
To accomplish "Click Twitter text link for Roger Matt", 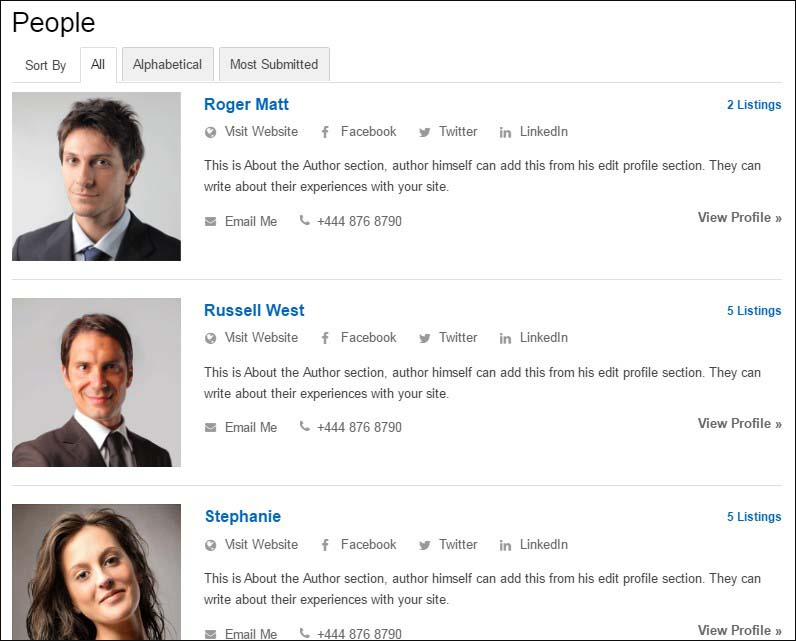I will pos(458,131).
